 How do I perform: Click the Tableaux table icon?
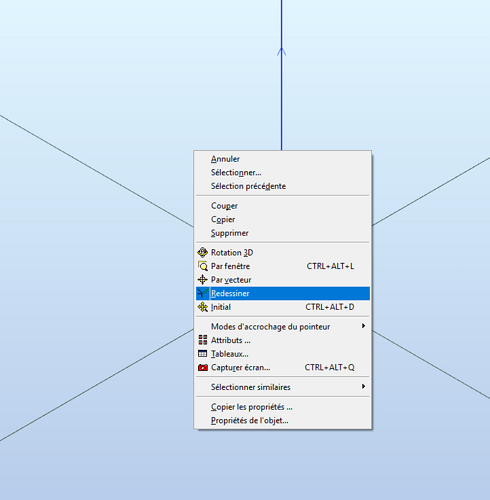202,354
